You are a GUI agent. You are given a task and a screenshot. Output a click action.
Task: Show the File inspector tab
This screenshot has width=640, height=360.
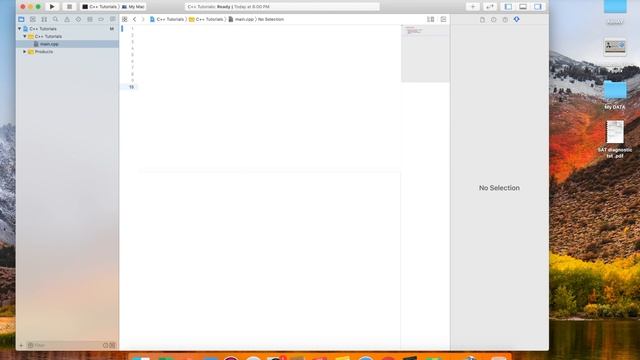482,19
